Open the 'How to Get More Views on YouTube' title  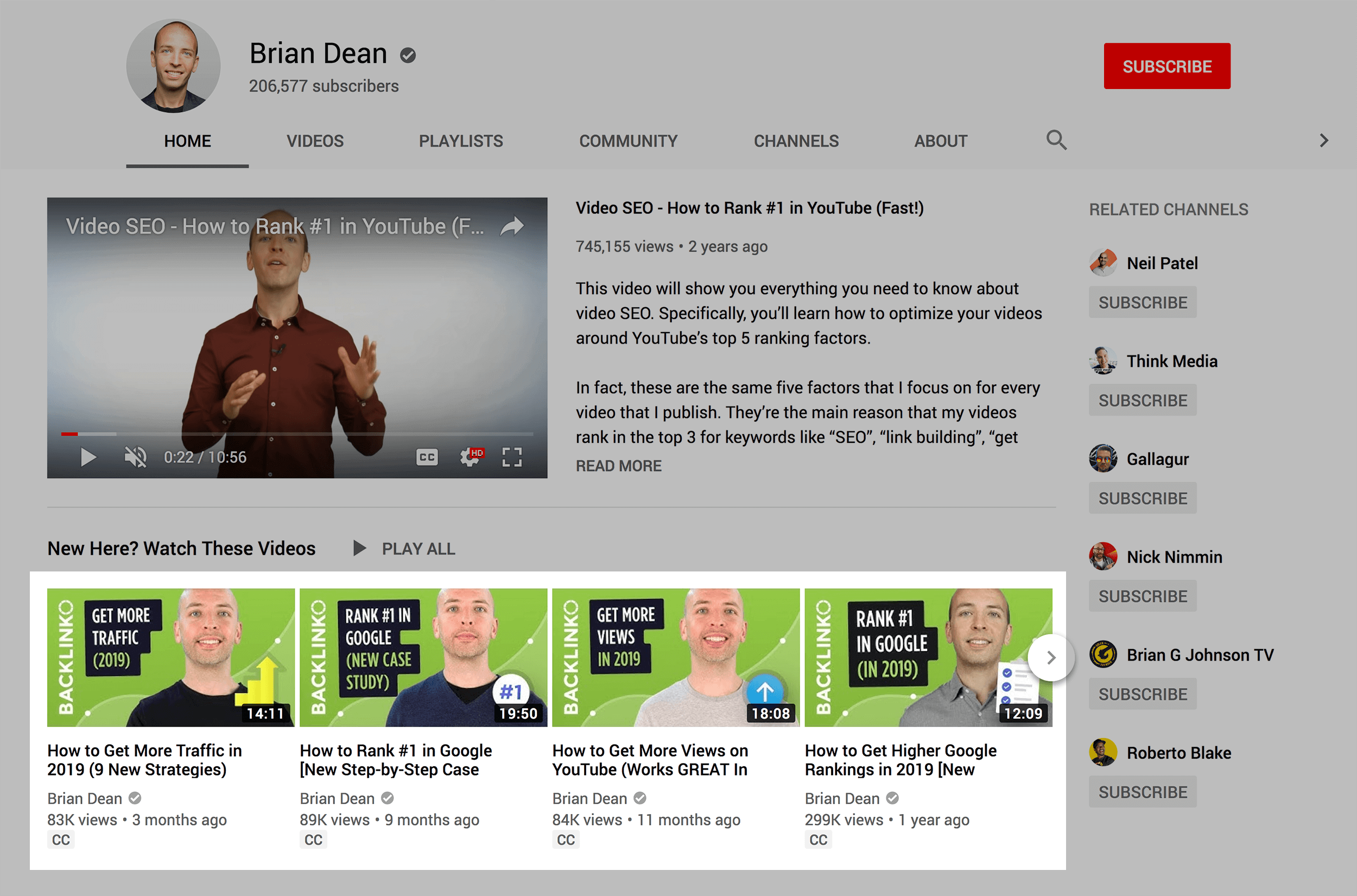[650, 760]
